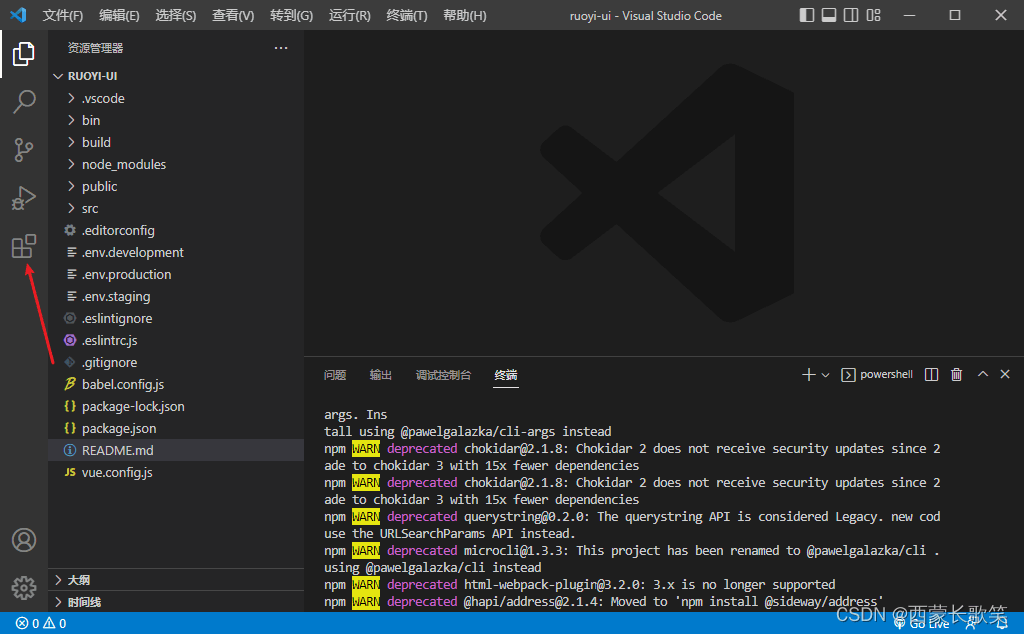Open the Extensions view in activity bar
The image size is (1024, 634).
click(x=24, y=246)
